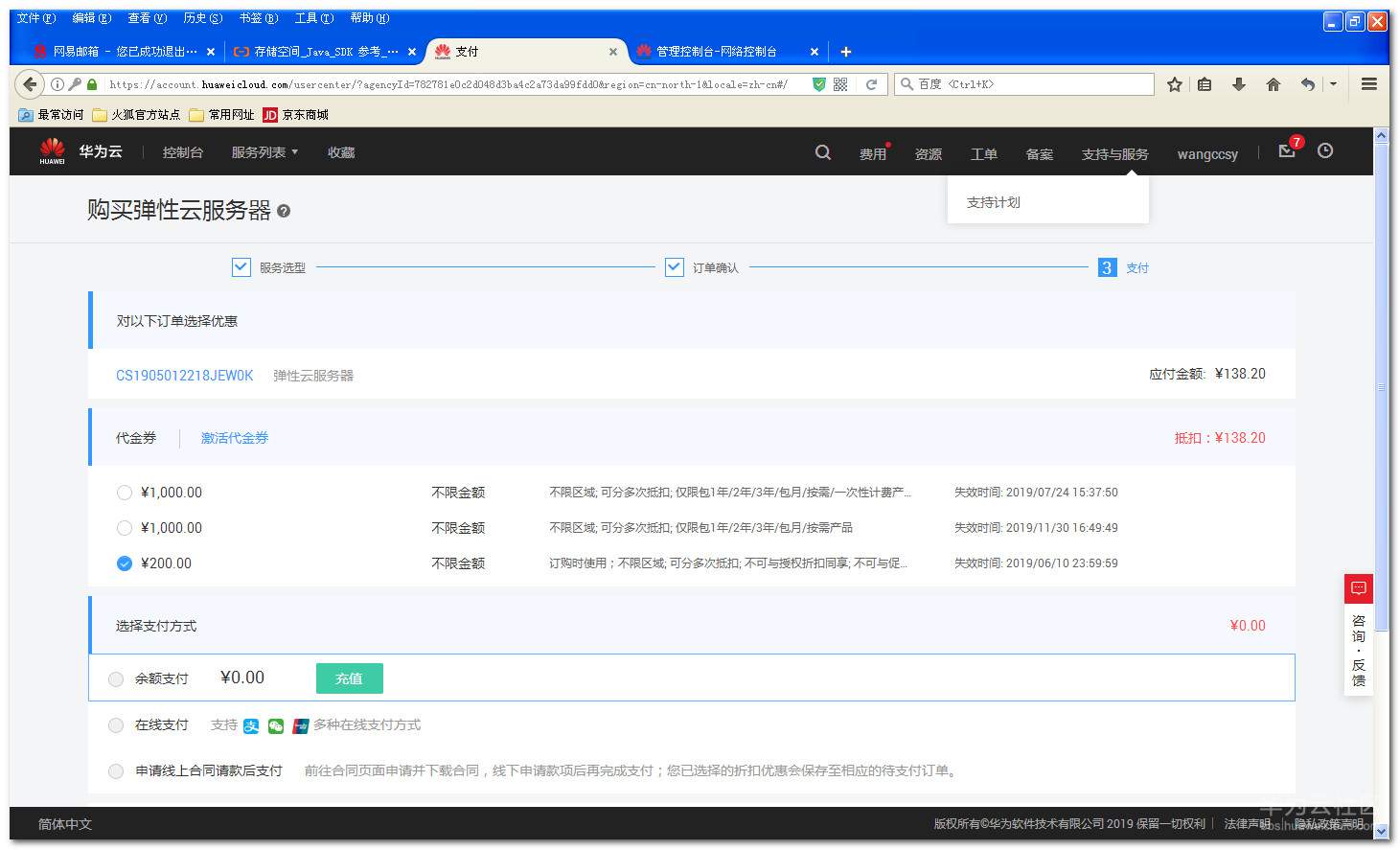Click 收藏 in the header

(341, 152)
